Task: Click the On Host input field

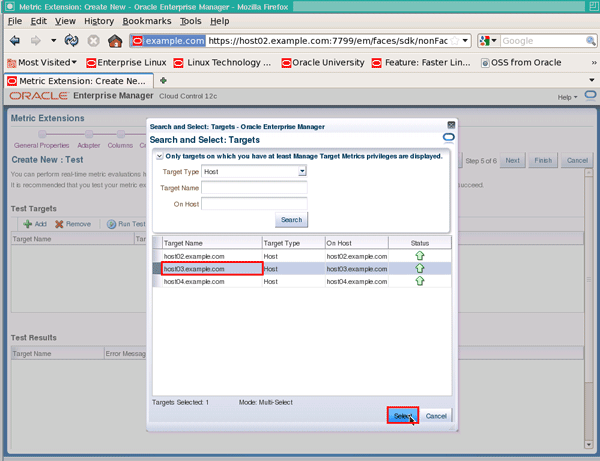Action: click(254, 204)
